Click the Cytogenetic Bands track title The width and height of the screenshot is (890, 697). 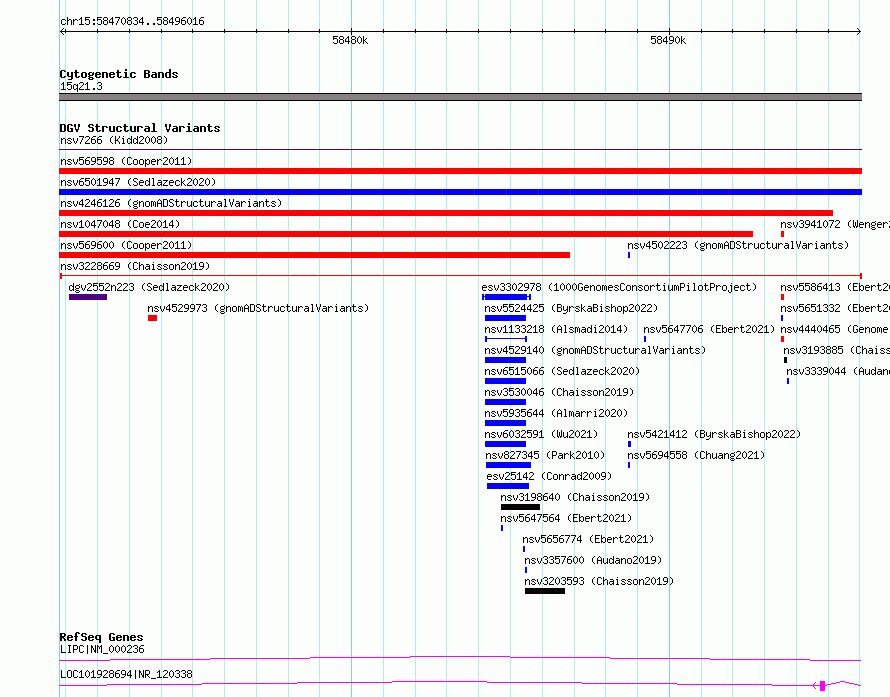click(119, 74)
